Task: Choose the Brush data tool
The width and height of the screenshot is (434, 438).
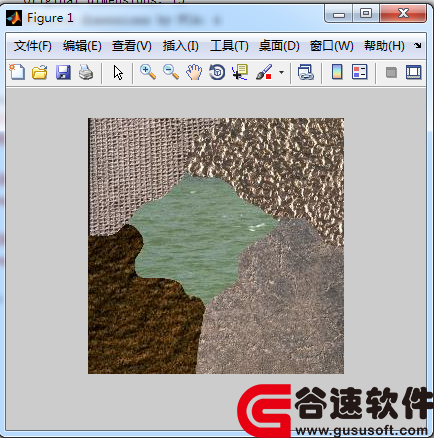Action: click(264, 72)
